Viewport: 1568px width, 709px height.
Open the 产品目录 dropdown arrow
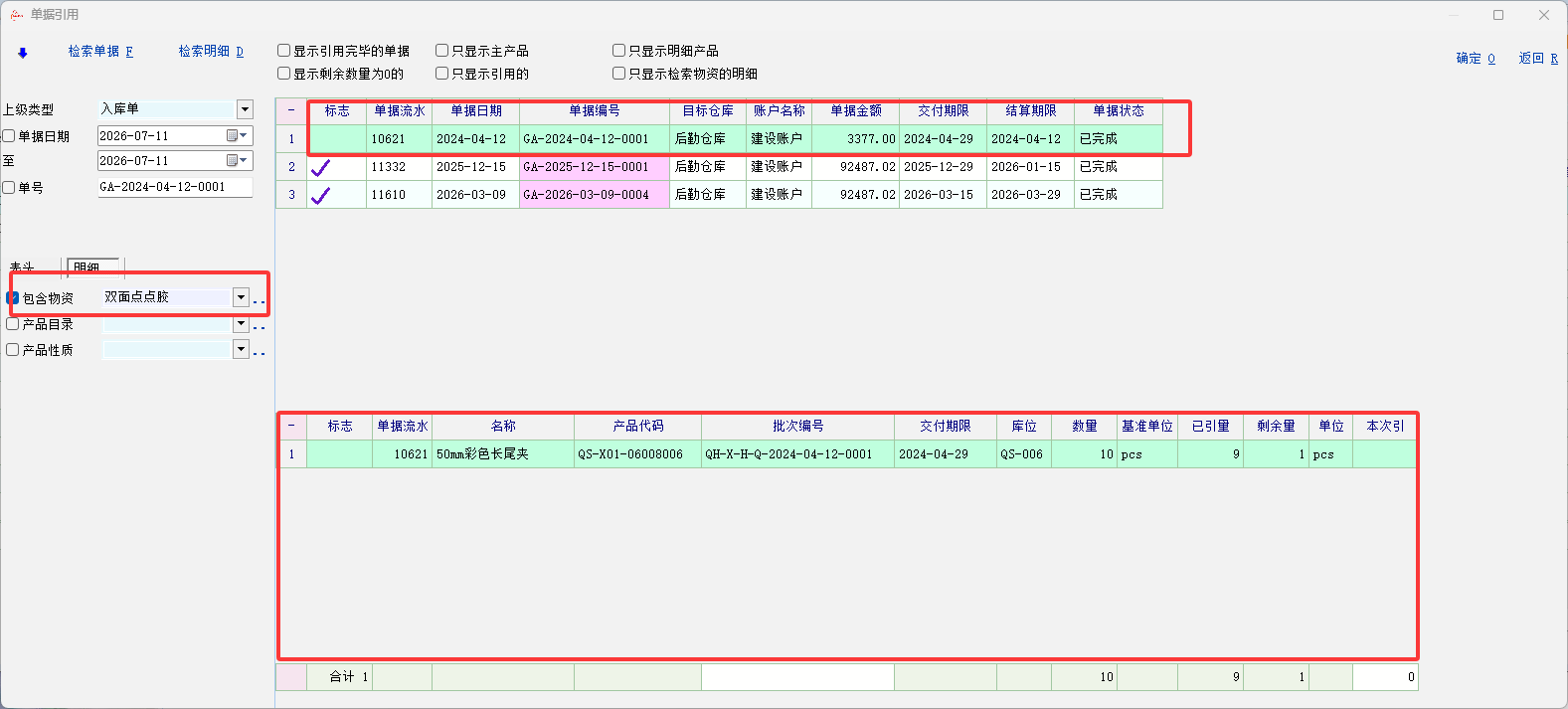point(241,324)
